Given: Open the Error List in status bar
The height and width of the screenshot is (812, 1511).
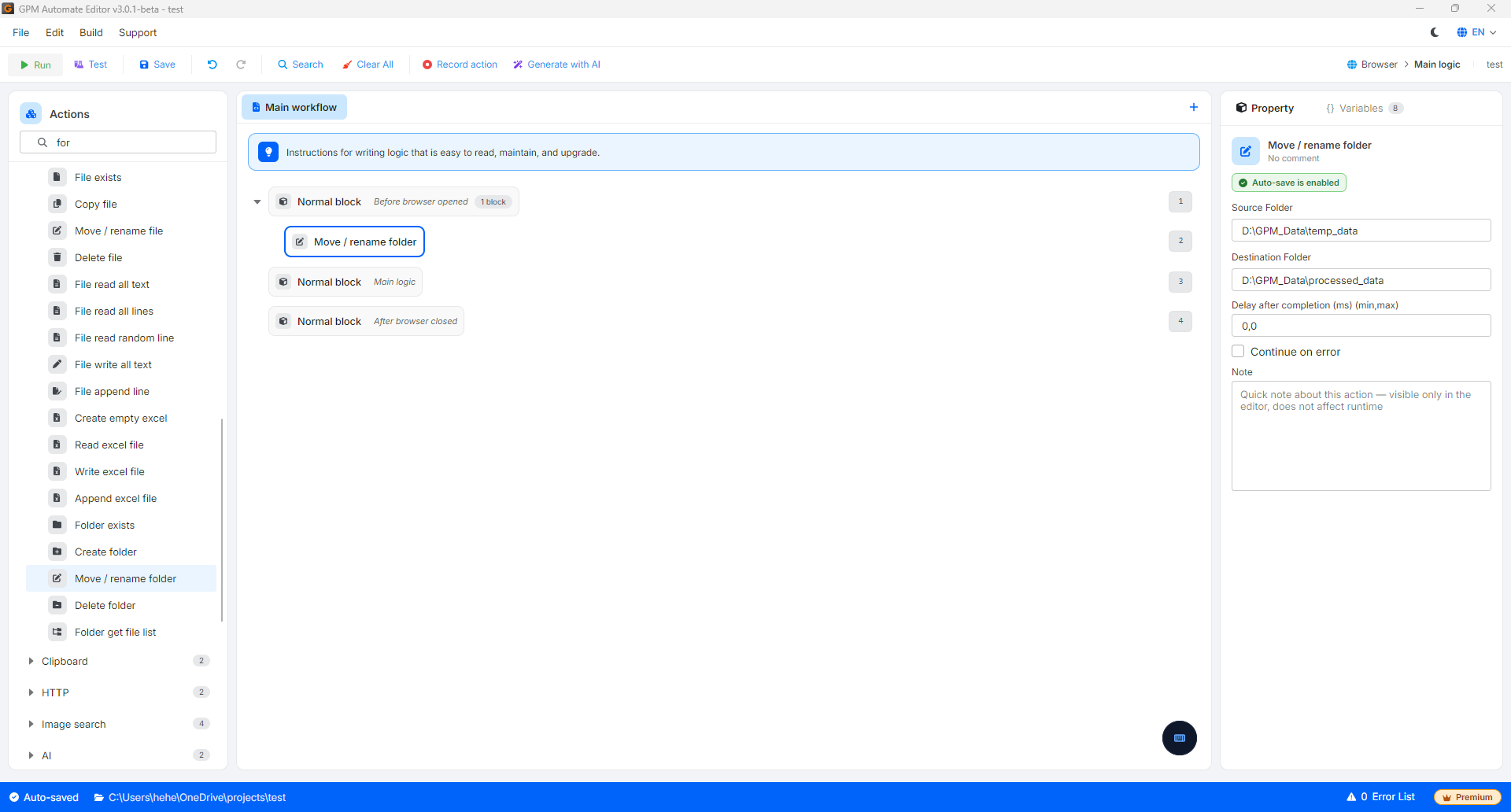Looking at the screenshot, I should 1381,797.
